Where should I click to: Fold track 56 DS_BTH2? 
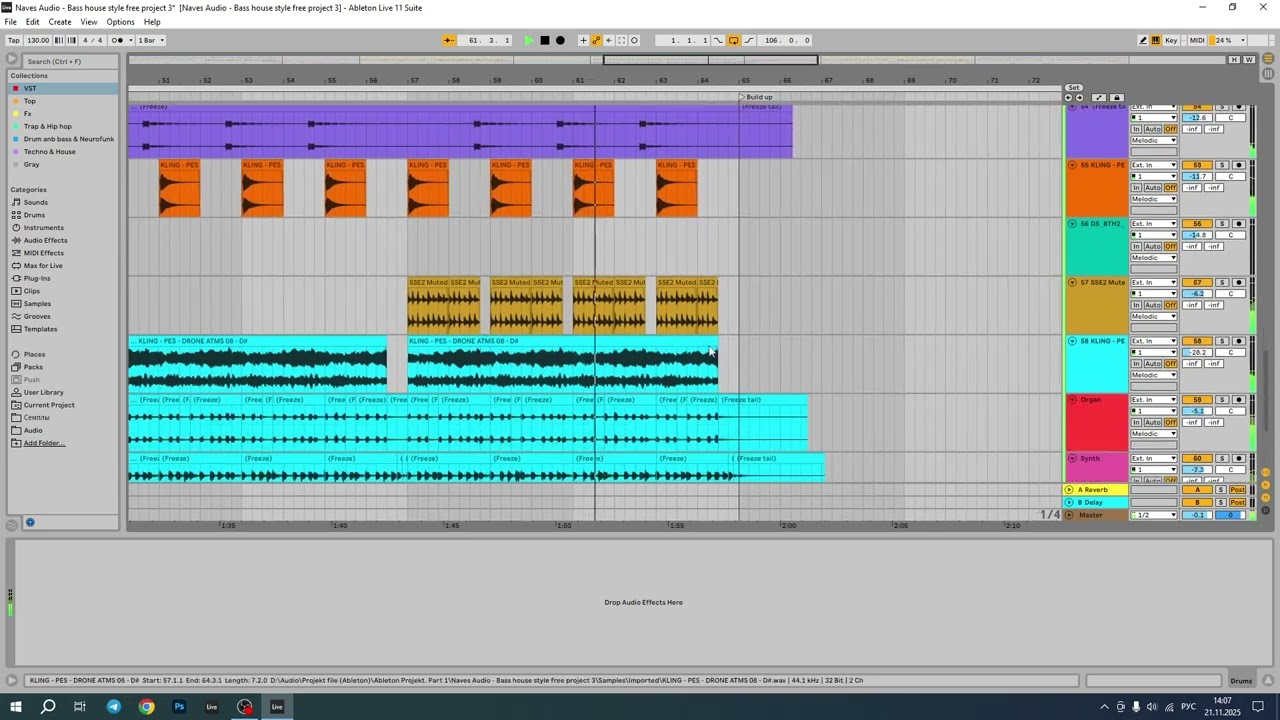click(1072, 224)
